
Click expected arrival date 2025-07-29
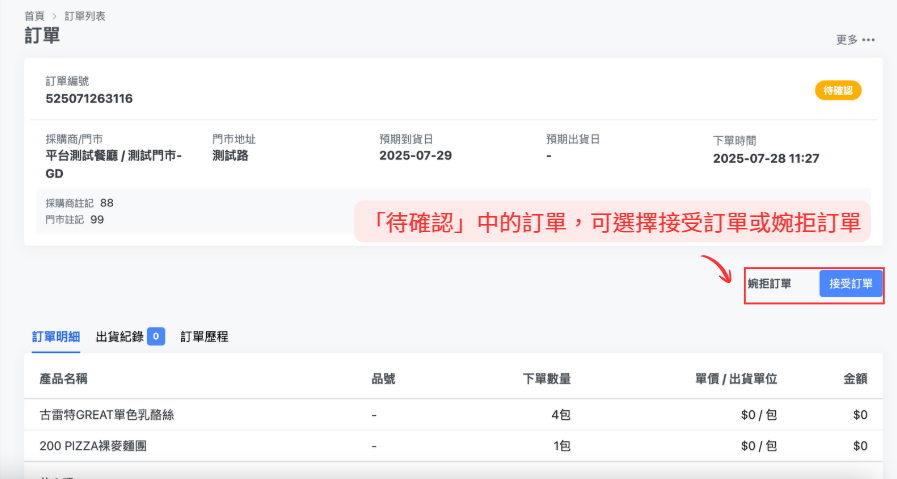click(415, 156)
